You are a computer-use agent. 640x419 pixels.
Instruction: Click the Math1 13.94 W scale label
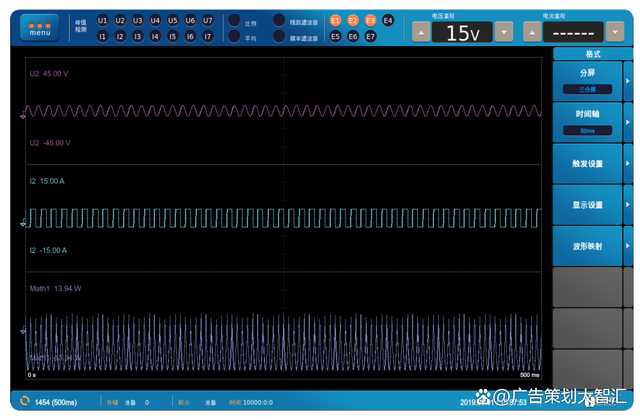click(55, 288)
